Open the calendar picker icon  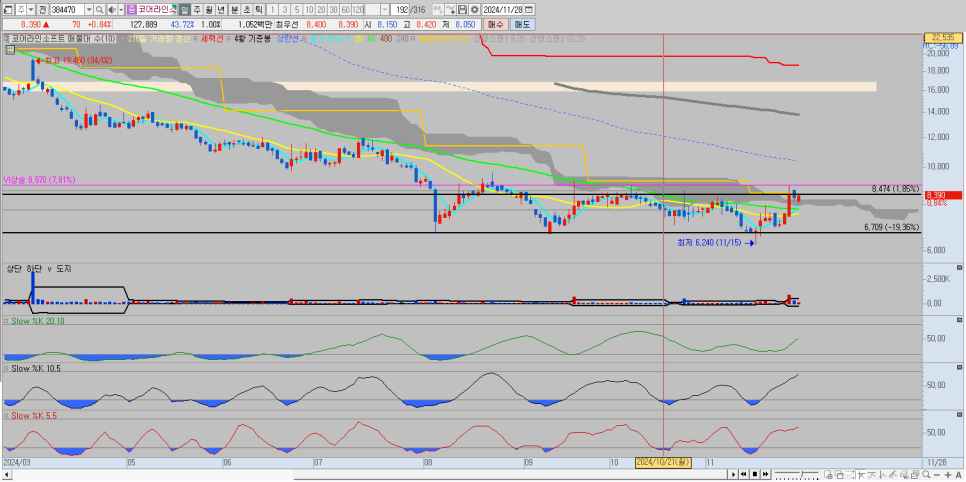(528, 10)
